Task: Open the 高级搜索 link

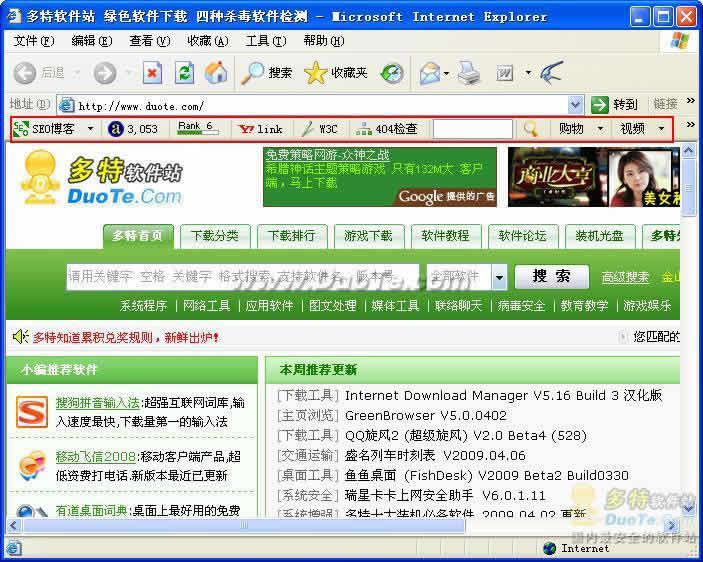Action: point(625,277)
